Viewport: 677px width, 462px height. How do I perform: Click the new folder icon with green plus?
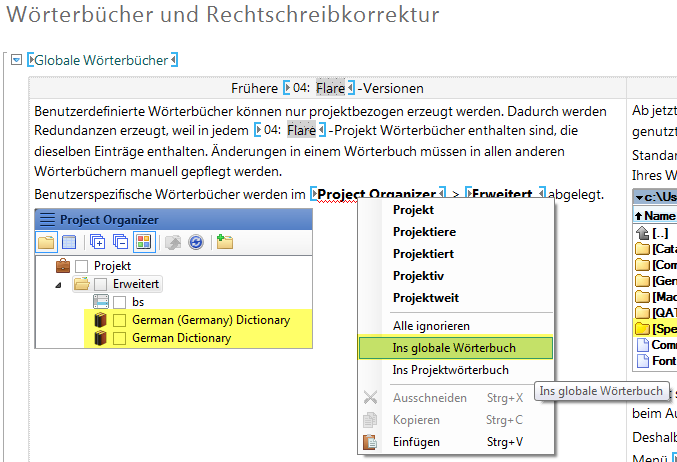click(224, 242)
